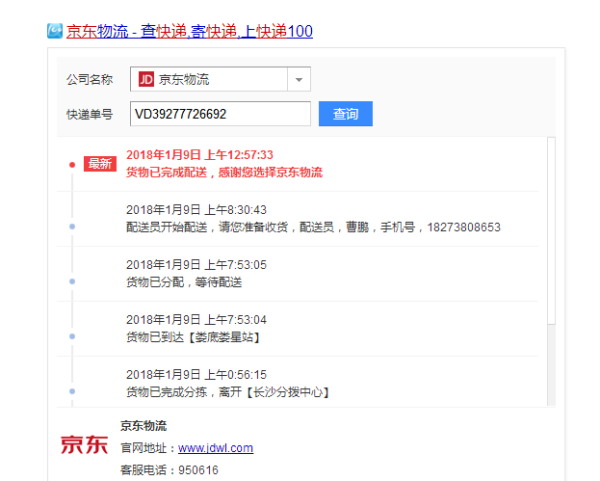This screenshot has height=481, width=600.
Task: Focus the 快递单号 tracking number field
Action: coord(220,114)
